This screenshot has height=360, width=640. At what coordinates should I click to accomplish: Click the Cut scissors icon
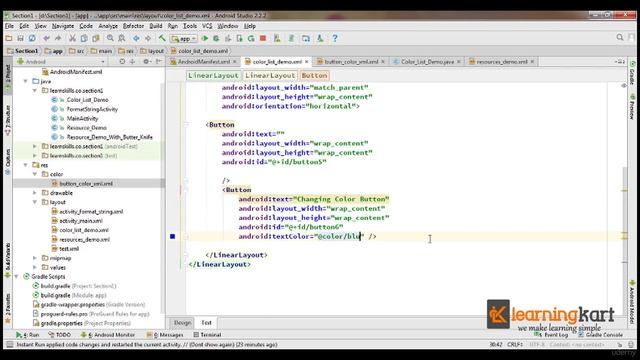click(x=72, y=38)
